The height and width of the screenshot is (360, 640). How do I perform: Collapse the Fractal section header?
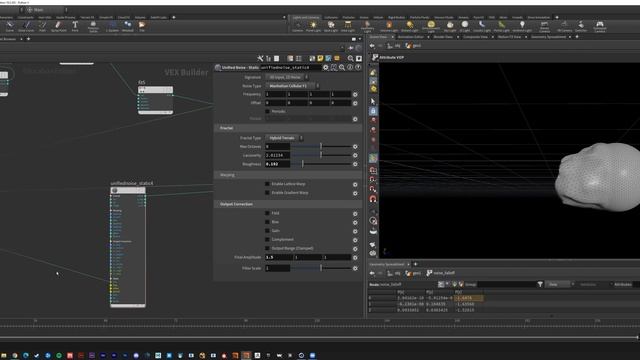288,128
